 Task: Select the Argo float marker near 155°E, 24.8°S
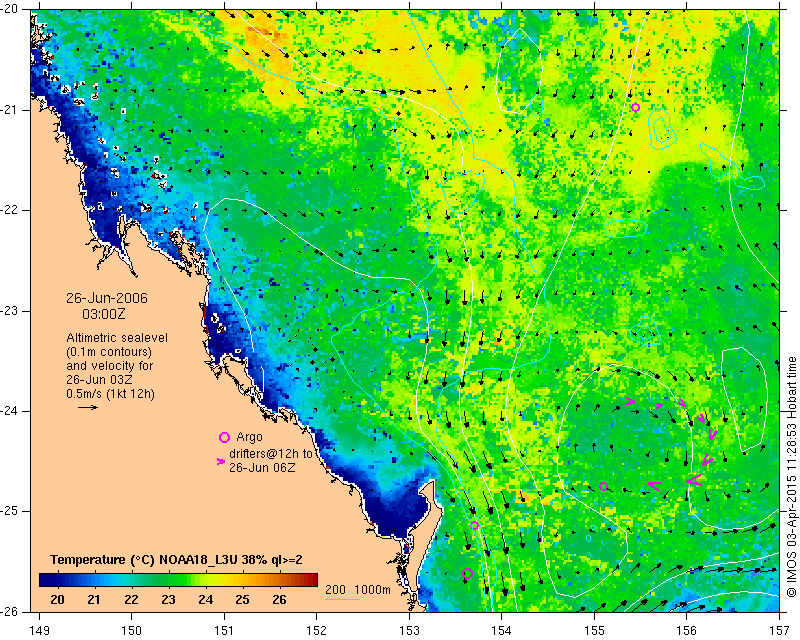pyautogui.click(x=604, y=486)
